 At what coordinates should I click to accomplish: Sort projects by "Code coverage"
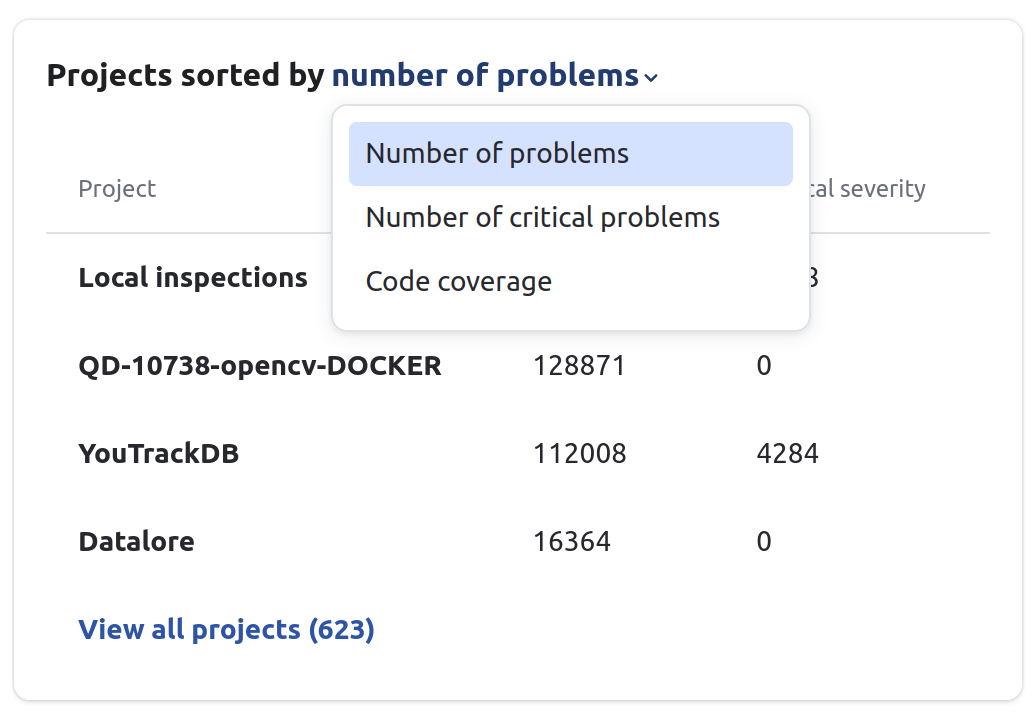tap(459, 281)
